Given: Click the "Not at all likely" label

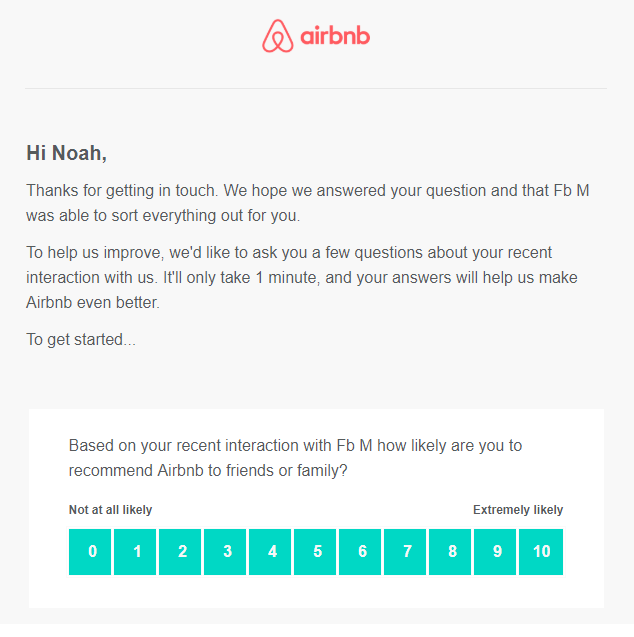Looking at the screenshot, I should [x=110, y=510].
